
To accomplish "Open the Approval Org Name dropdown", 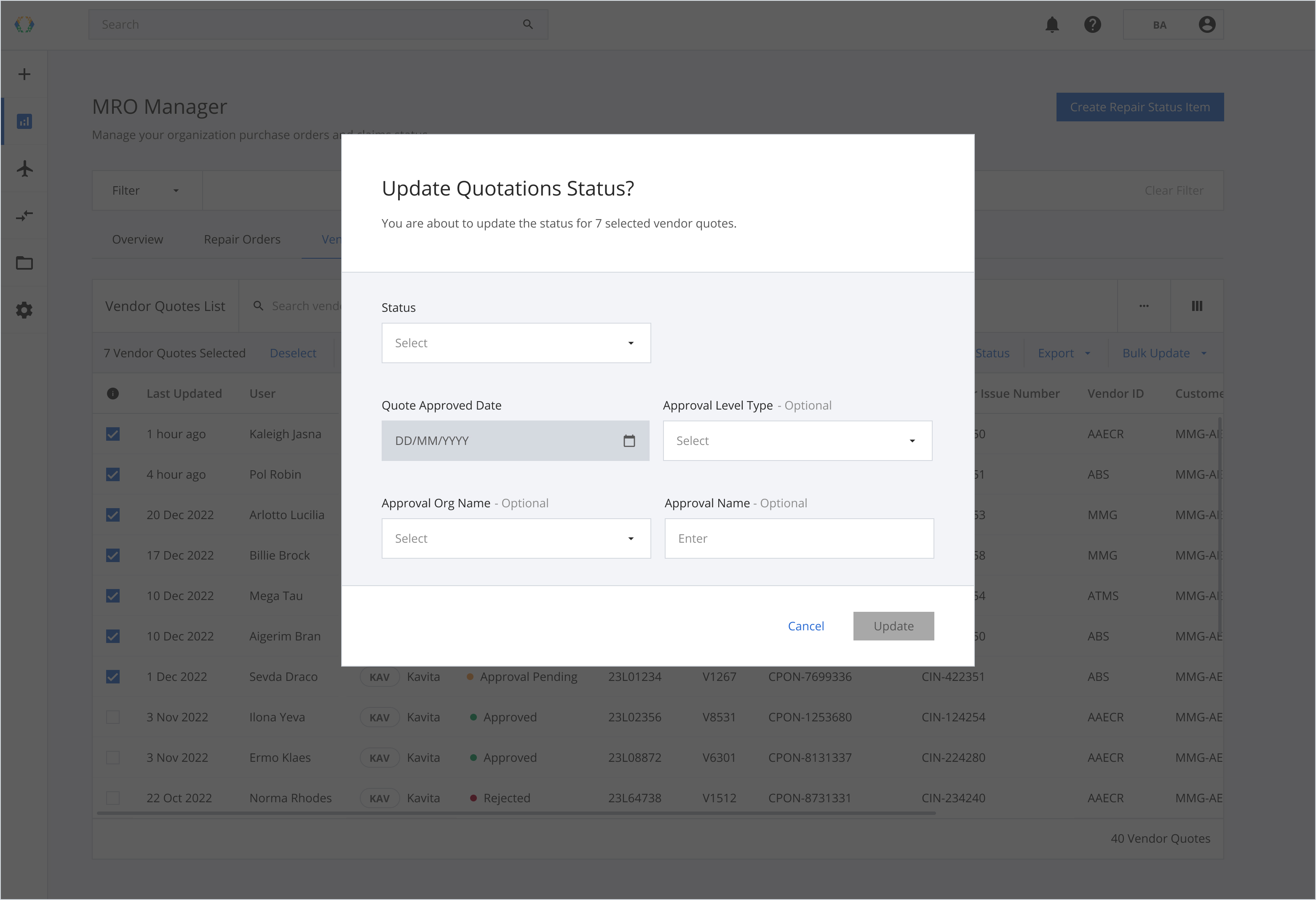I will (516, 538).
